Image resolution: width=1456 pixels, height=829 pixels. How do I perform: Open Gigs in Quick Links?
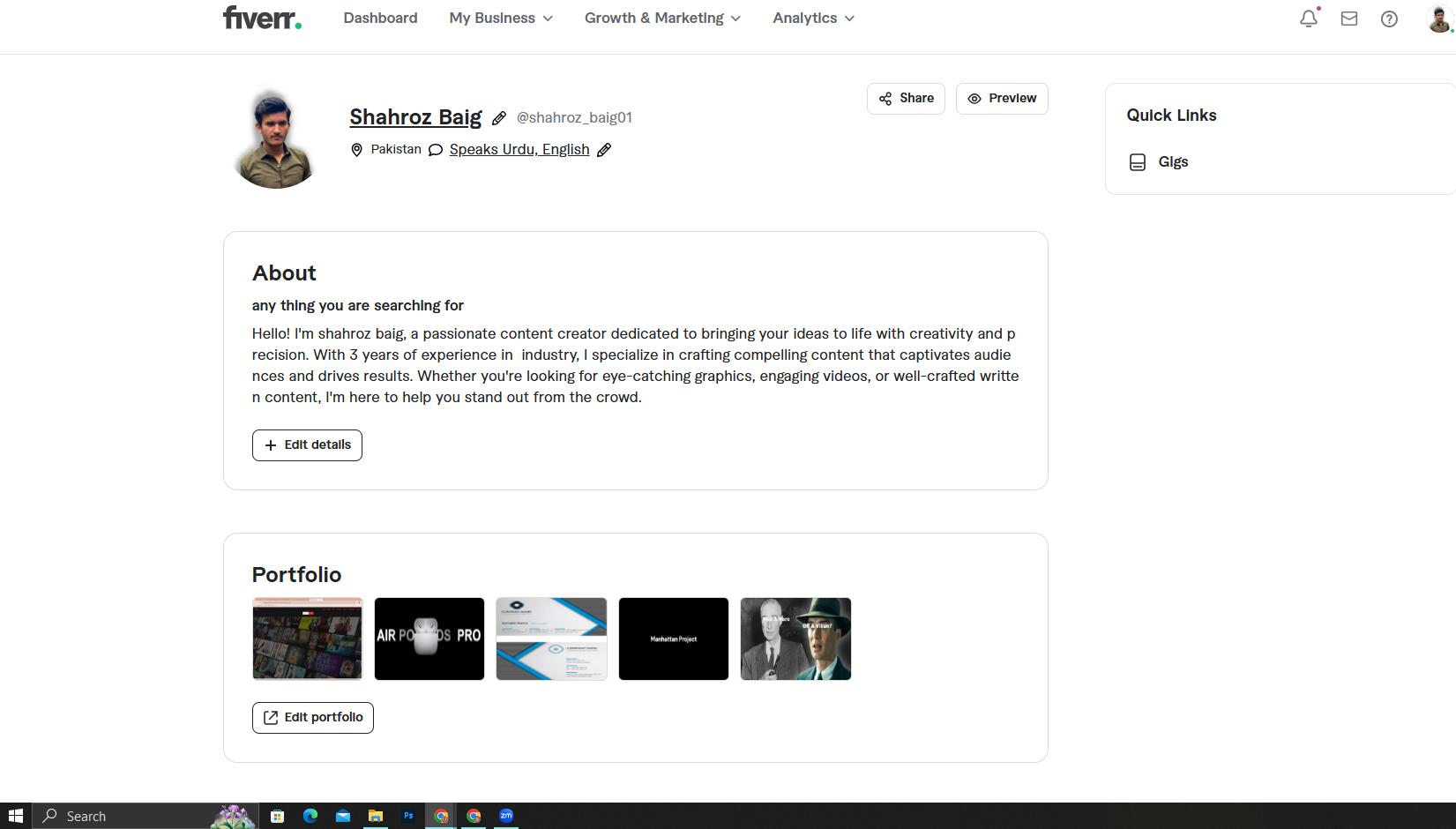click(x=1173, y=162)
